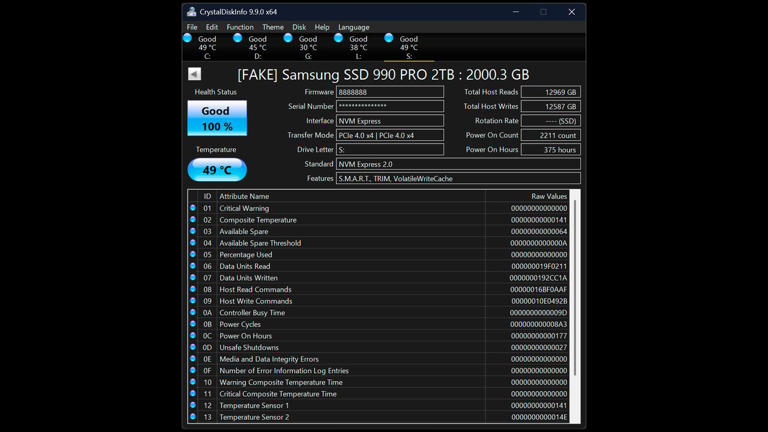Click the Drive Letter field
This screenshot has width=768, height=432.
390,149
